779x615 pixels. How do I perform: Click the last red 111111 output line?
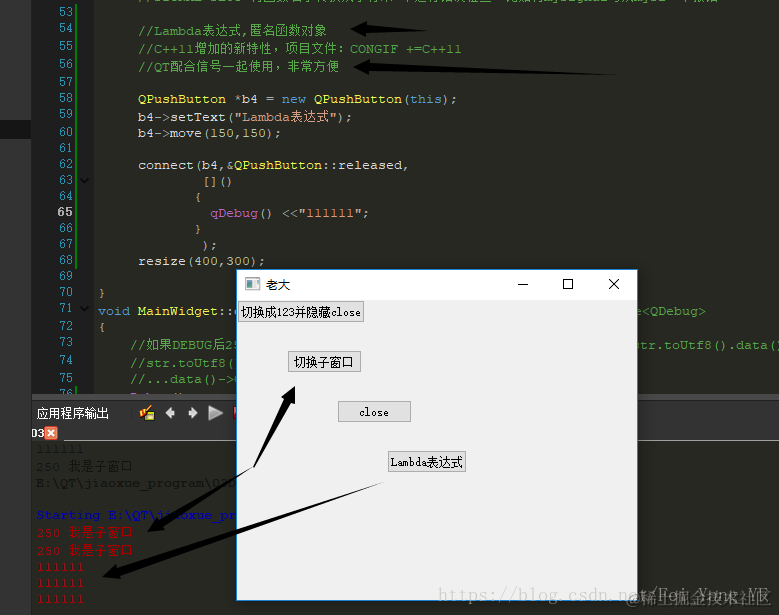60,599
